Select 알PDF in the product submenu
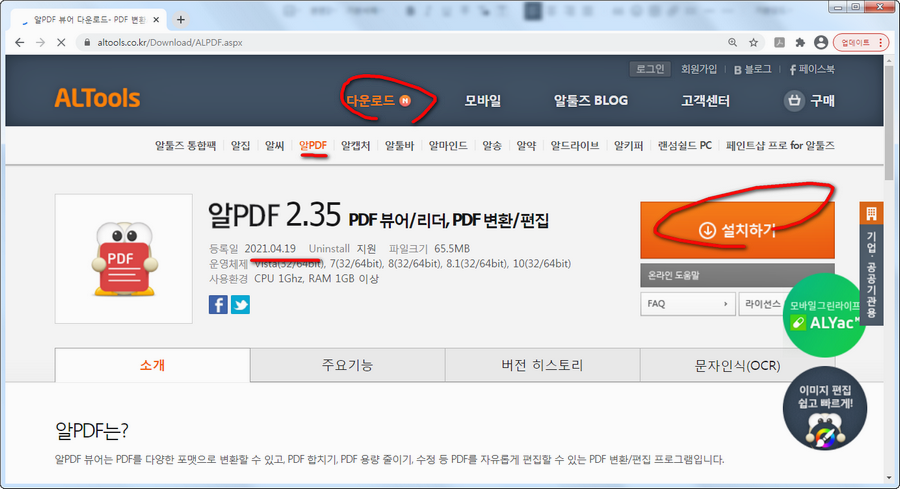This screenshot has height=489, width=900. pyautogui.click(x=313, y=145)
